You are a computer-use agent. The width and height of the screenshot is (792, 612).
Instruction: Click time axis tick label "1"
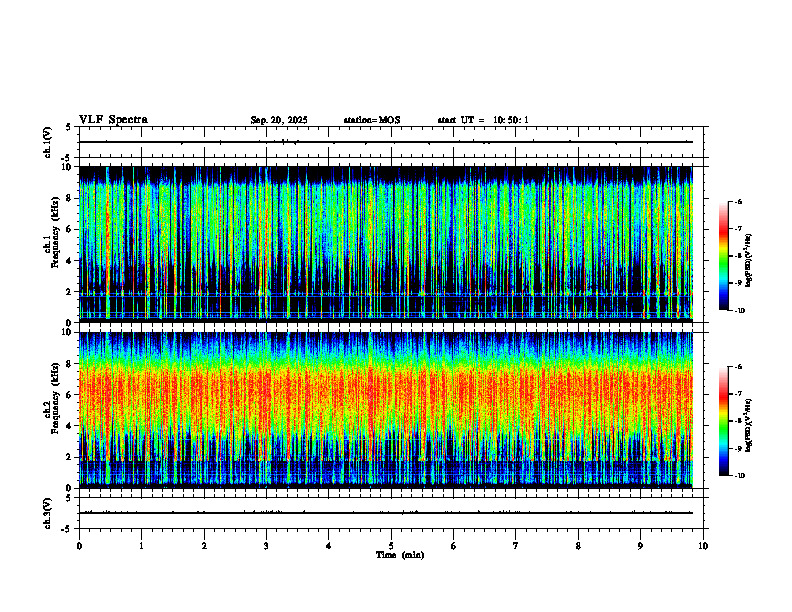141,546
